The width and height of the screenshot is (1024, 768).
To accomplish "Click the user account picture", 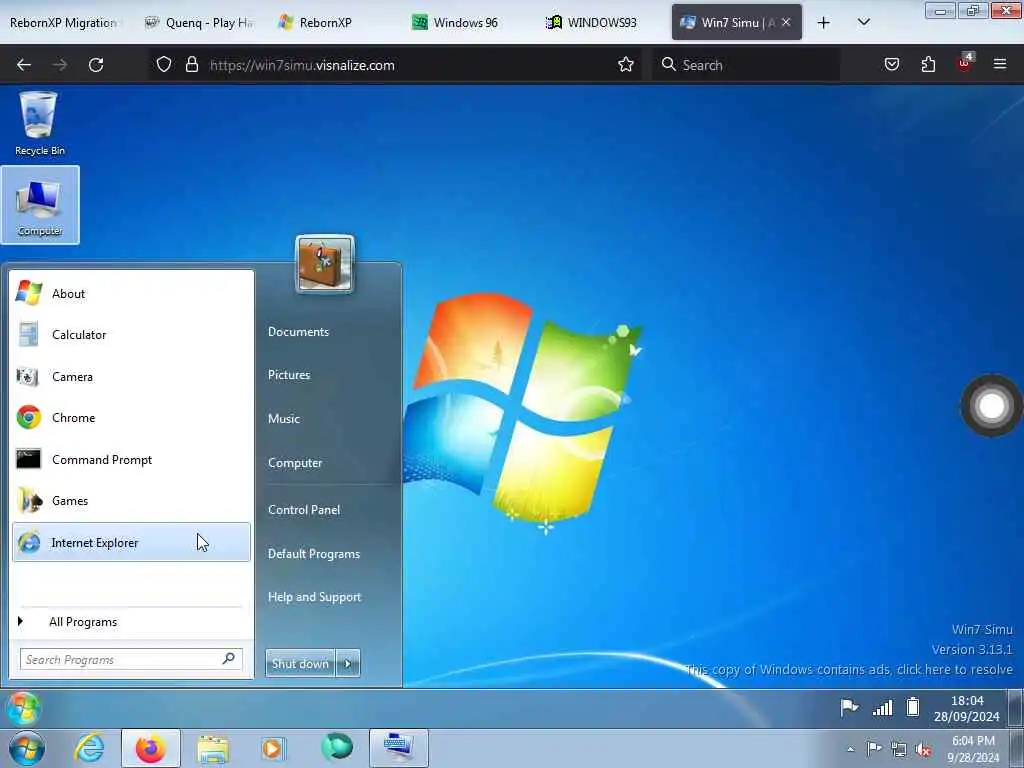I will (x=325, y=263).
